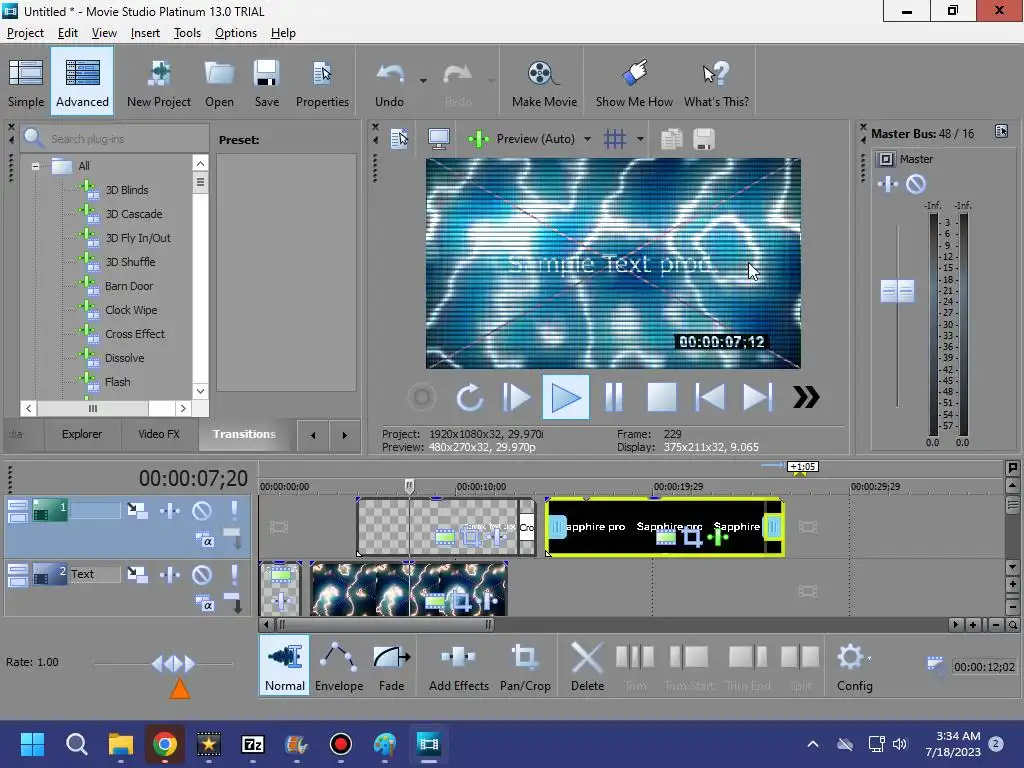Stop the video playback
This screenshot has width=1024, height=768.
point(662,397)
